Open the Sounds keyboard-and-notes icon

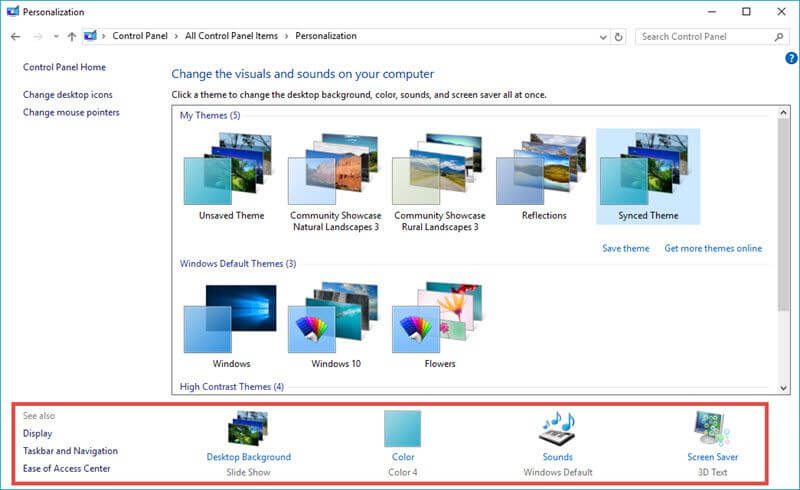pyautogui.click(x=557, y=429)
